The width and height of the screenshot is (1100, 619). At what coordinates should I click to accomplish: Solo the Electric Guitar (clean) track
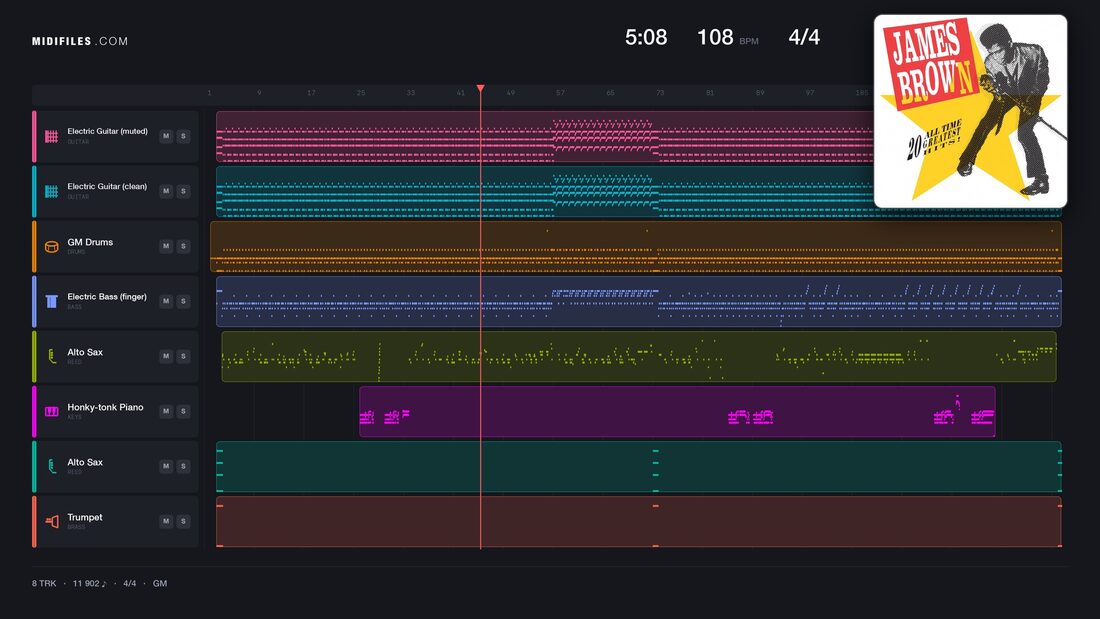pos(183,191)
